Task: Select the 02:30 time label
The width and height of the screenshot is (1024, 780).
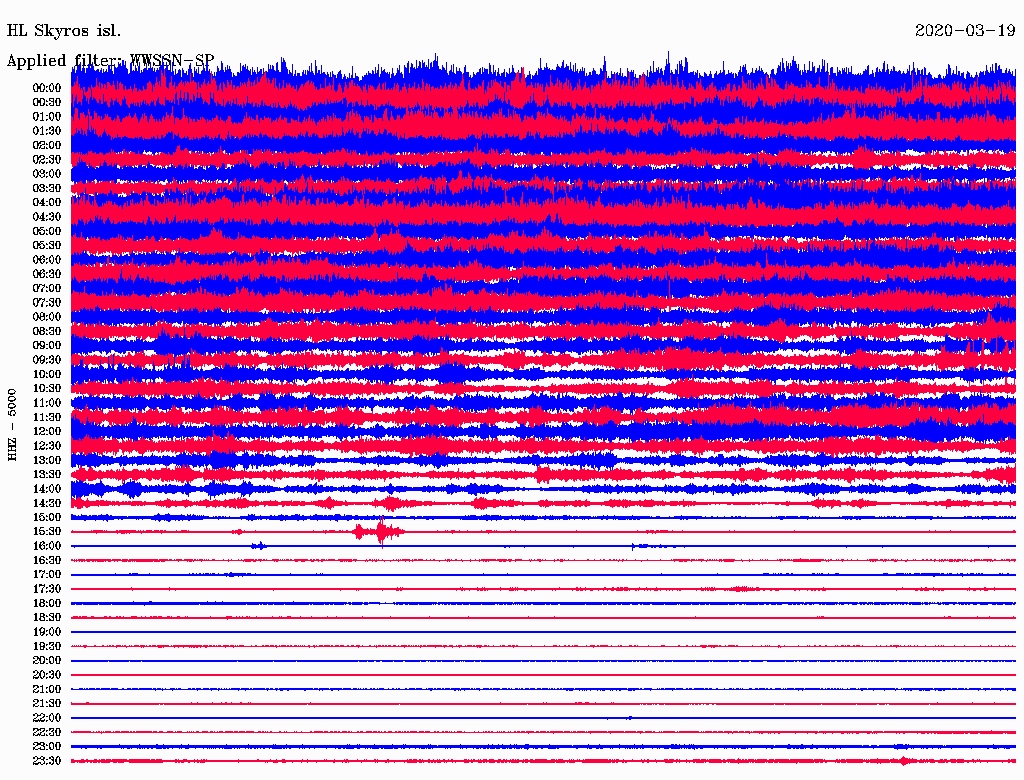Action: click(47, 159)
